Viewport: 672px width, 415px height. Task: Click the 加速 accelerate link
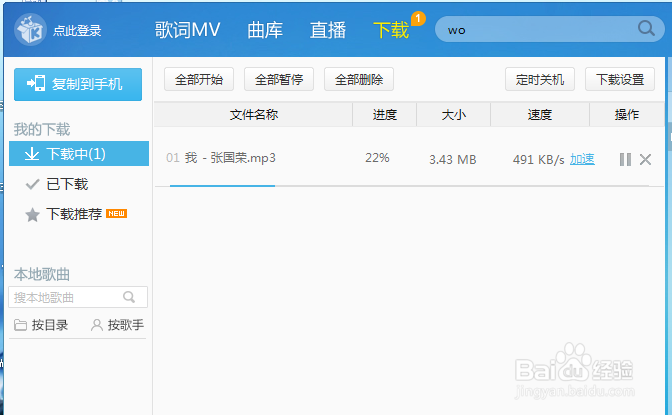pyautogui.click(x=582, y=159)
